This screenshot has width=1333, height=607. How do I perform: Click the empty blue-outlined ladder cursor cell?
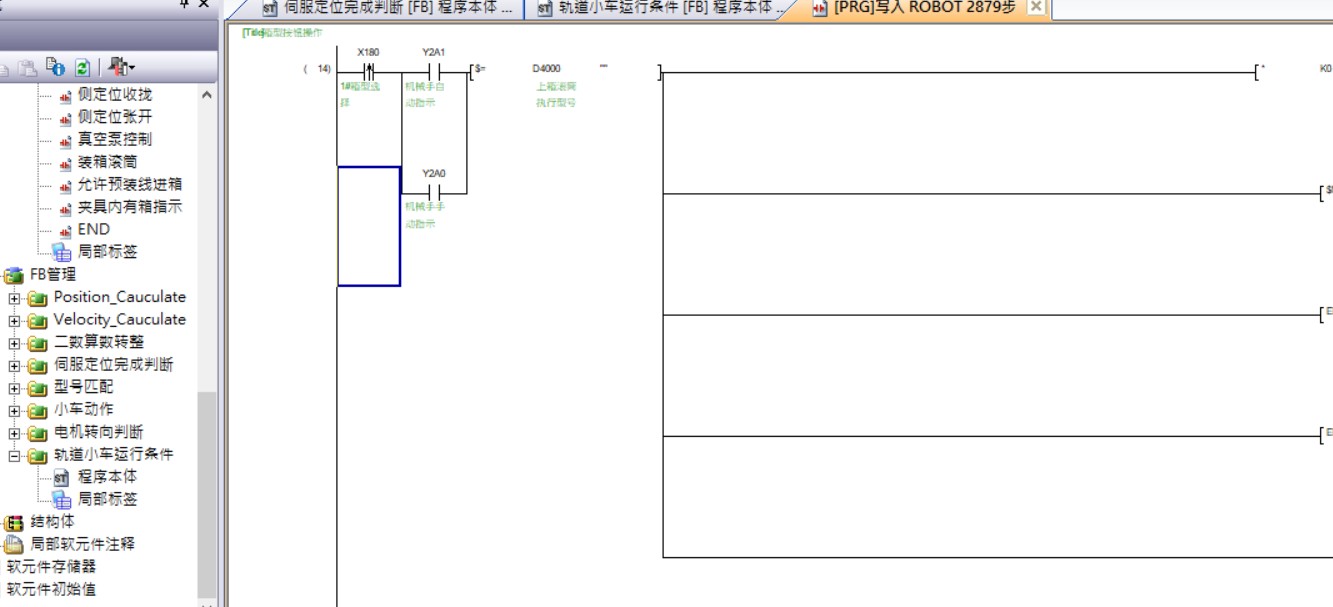click(x=369, y=226)
